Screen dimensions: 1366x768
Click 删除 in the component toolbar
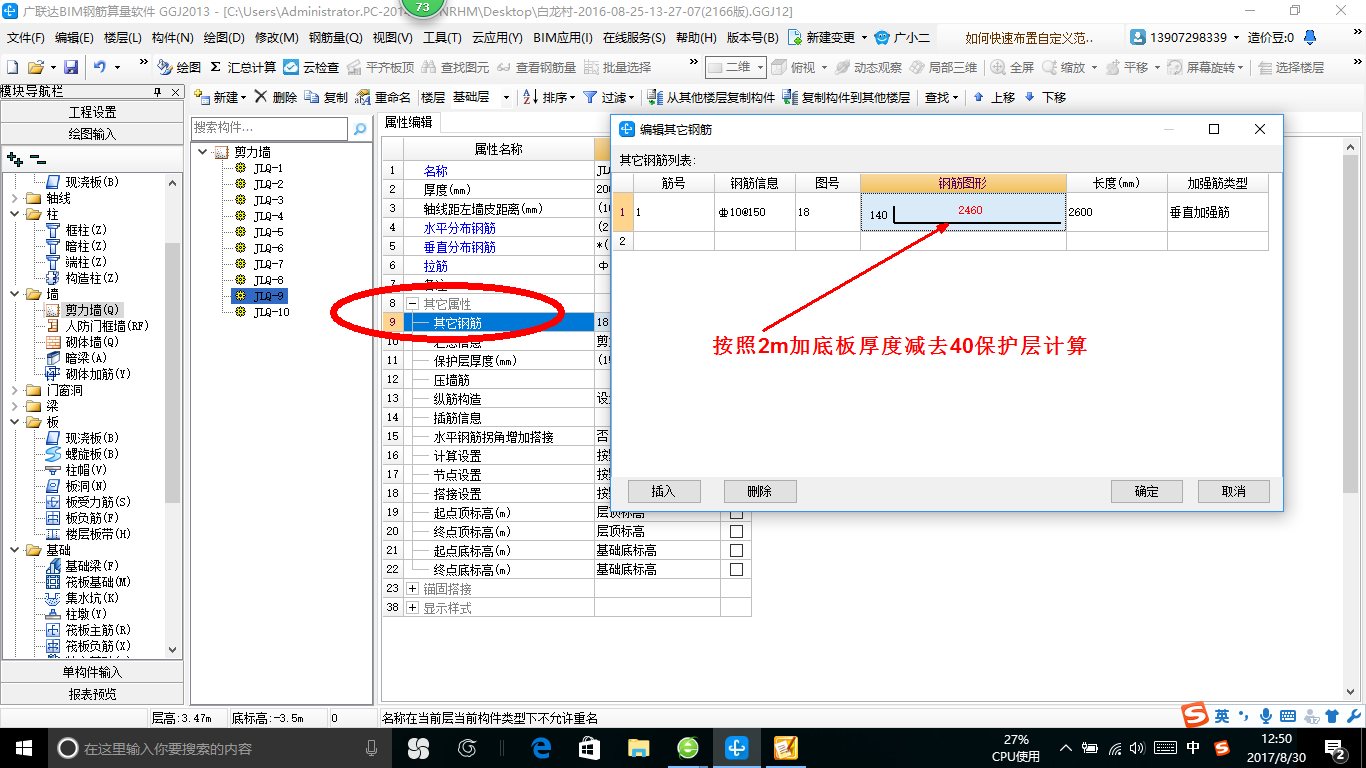275,97
